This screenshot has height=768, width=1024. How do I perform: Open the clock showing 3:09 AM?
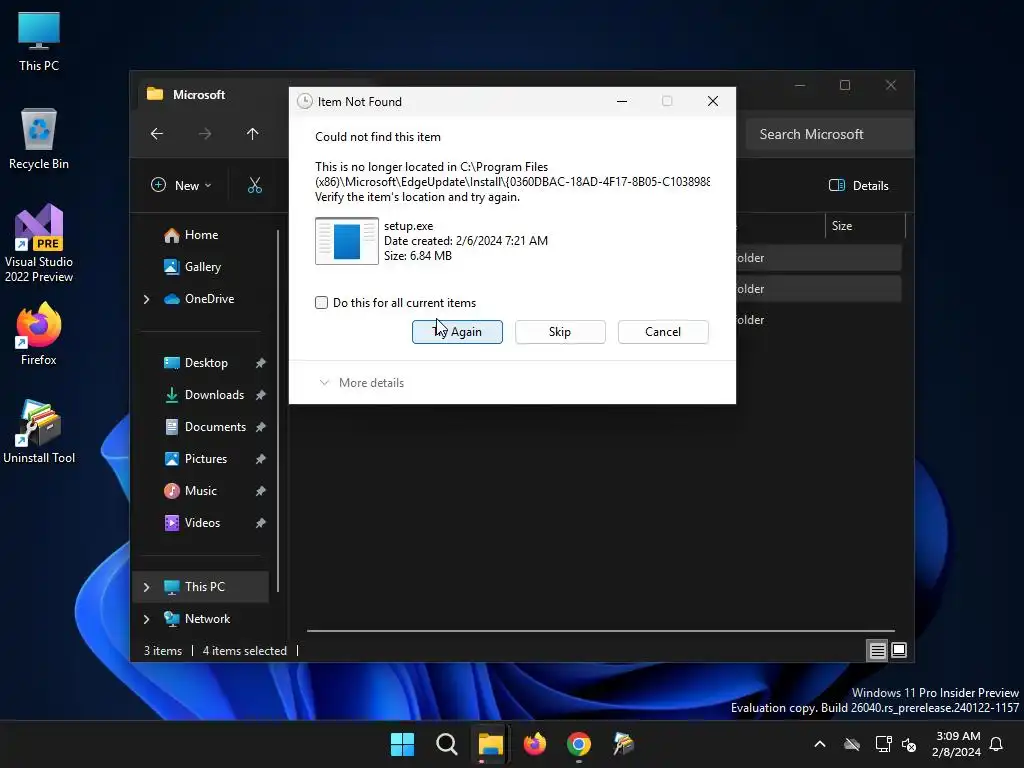click(957, 744)
